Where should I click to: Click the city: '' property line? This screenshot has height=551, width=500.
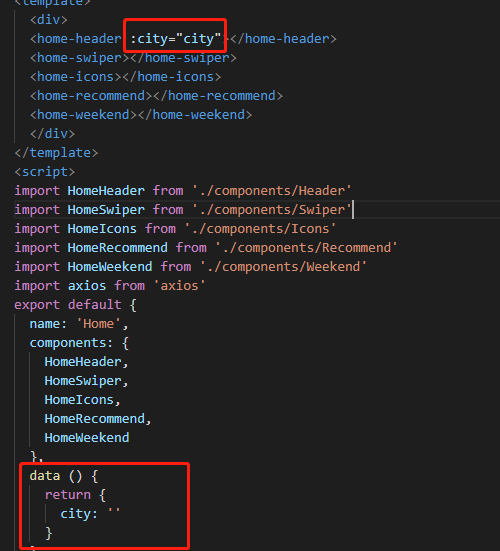click(x=90, y=513)
